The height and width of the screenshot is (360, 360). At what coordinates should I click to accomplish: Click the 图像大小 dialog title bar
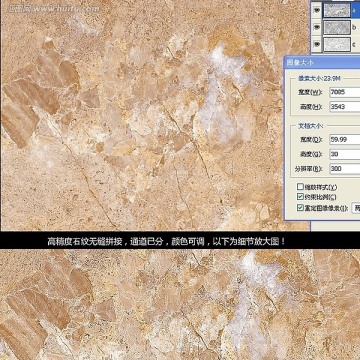coord(322,63)
